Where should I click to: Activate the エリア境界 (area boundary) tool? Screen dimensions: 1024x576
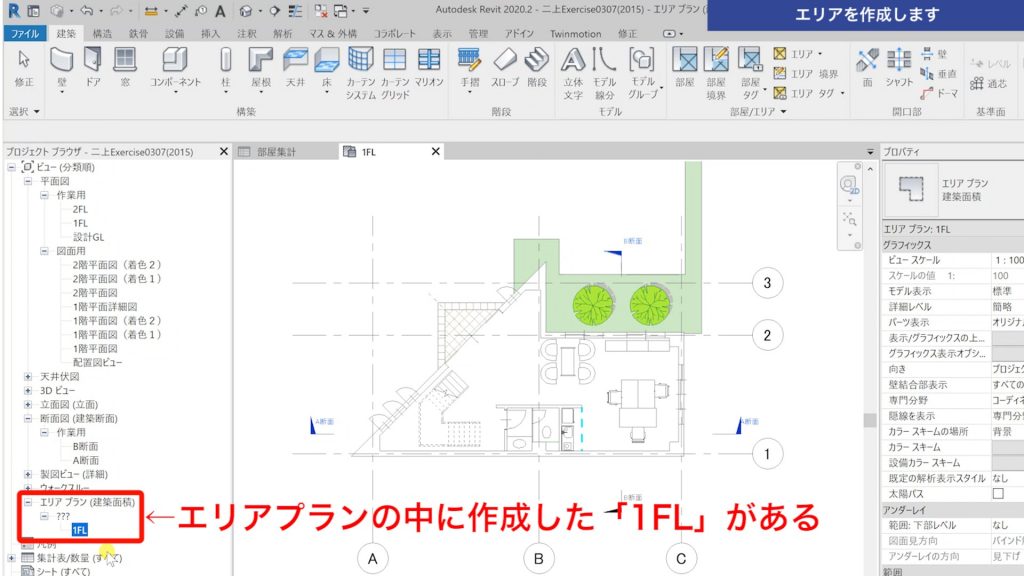click(x=815, y=72)
